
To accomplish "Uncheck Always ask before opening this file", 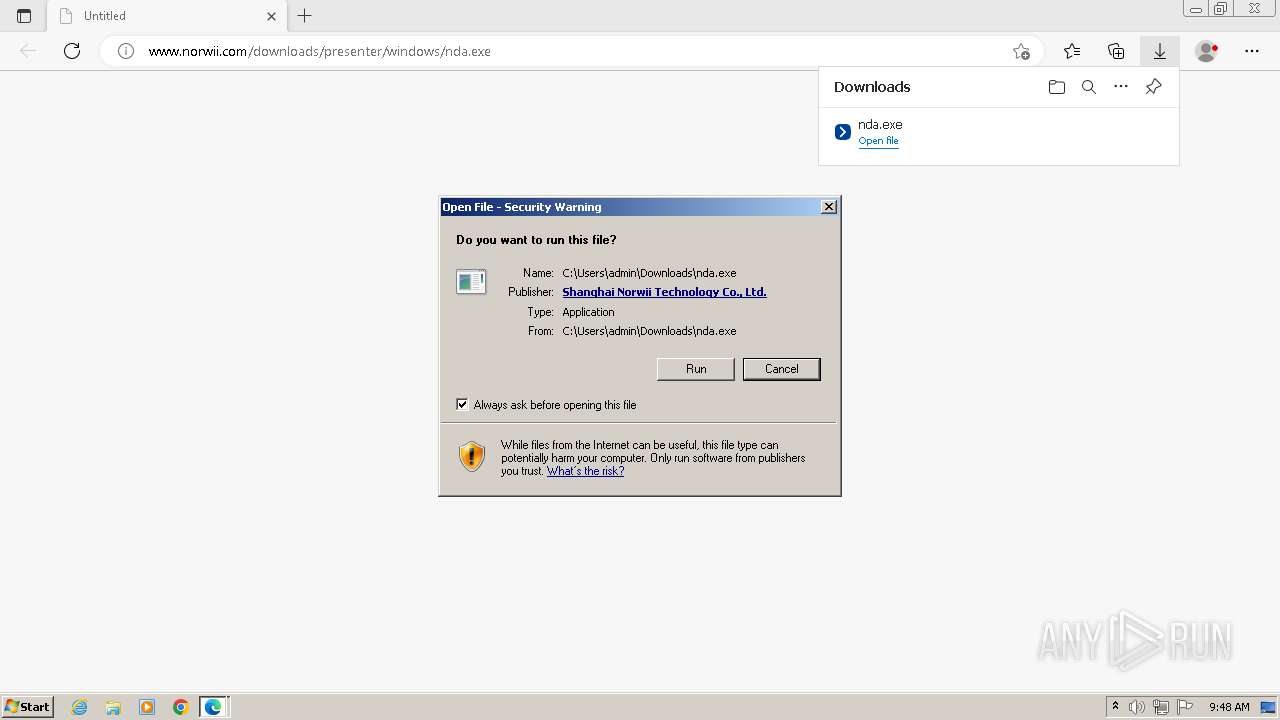I will pos(462,405).
